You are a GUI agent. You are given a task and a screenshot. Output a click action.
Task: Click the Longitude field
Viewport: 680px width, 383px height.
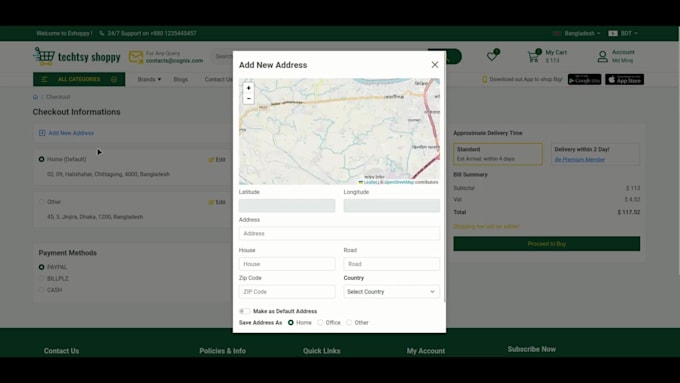392,206
